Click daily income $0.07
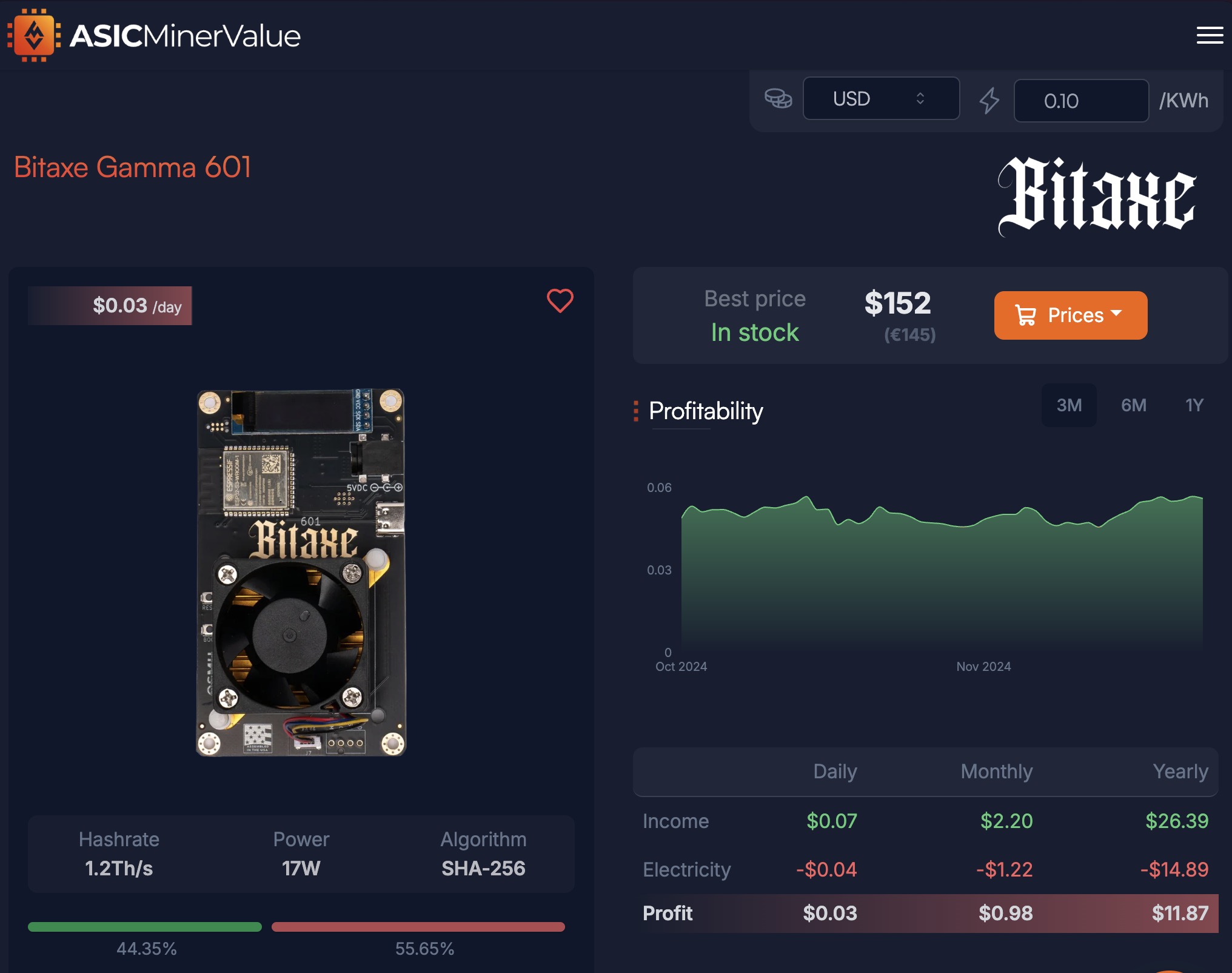Image resolution: width=1232 pixels, height=973 pixels. [x=832, y=821]
